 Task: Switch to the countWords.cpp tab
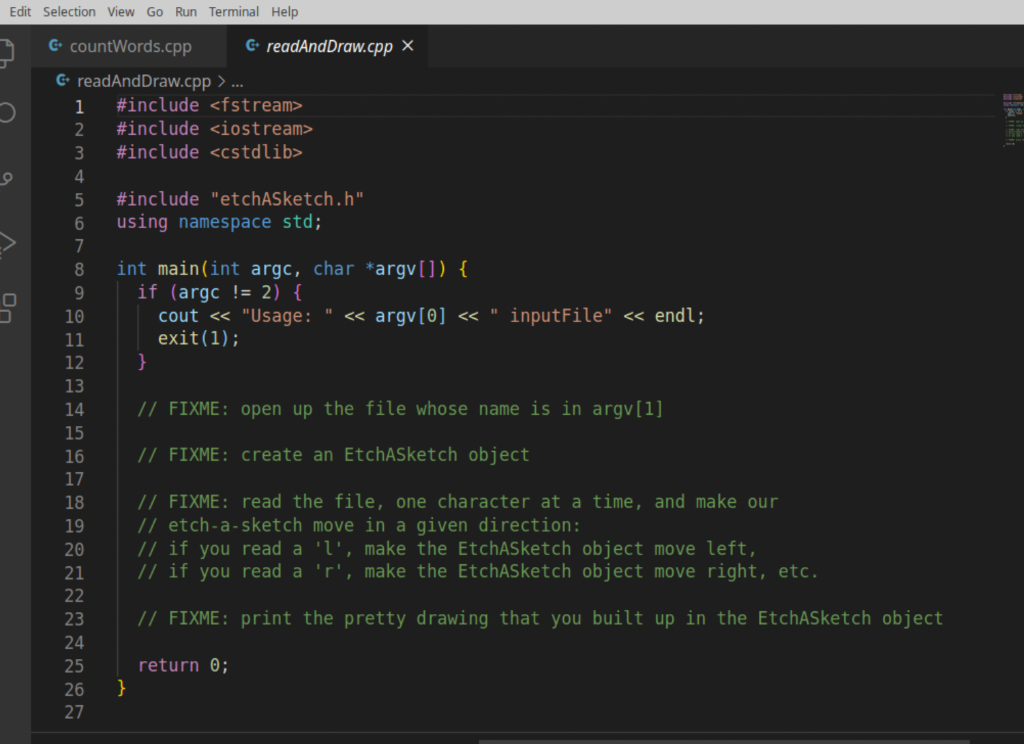pos(129,46)
